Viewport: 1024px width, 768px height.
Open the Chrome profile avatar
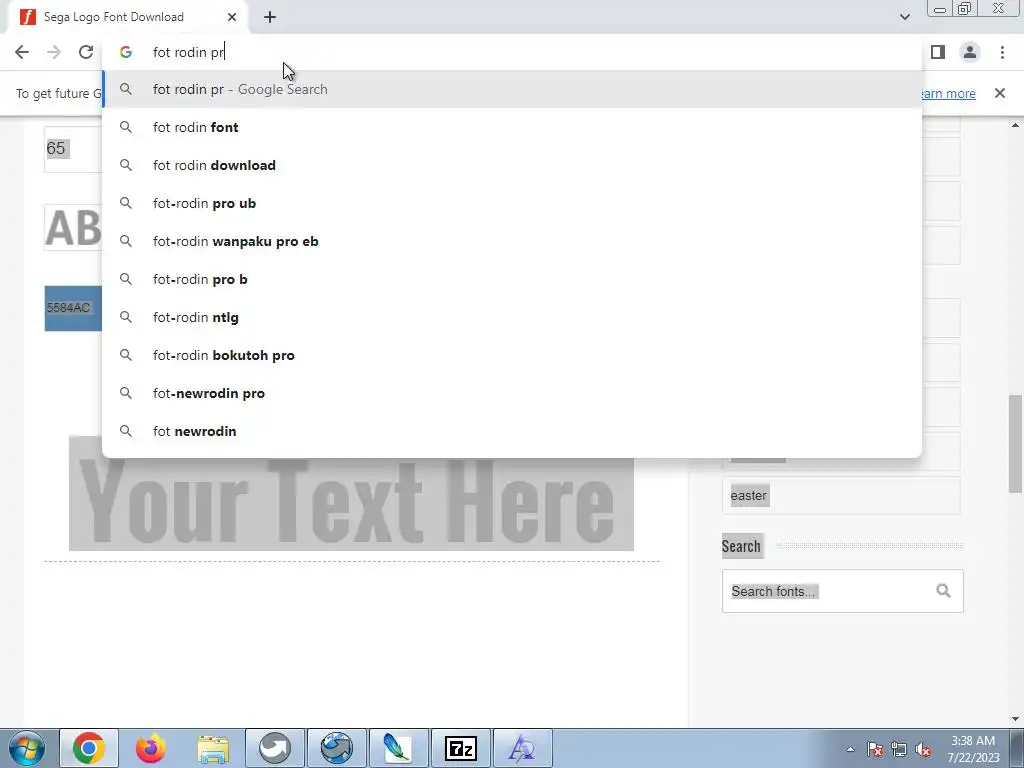click(x=970, y=52)
